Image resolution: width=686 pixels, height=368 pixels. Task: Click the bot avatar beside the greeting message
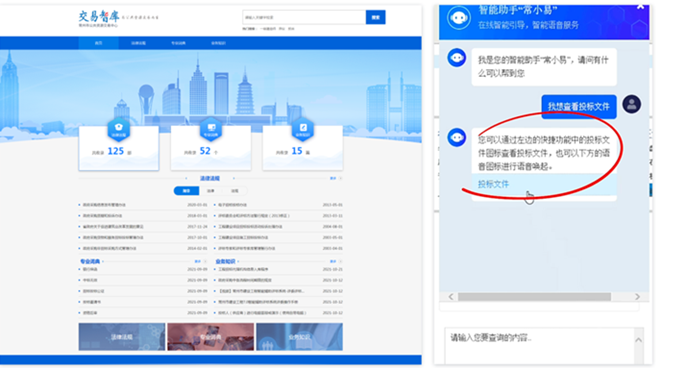(456, 58)
